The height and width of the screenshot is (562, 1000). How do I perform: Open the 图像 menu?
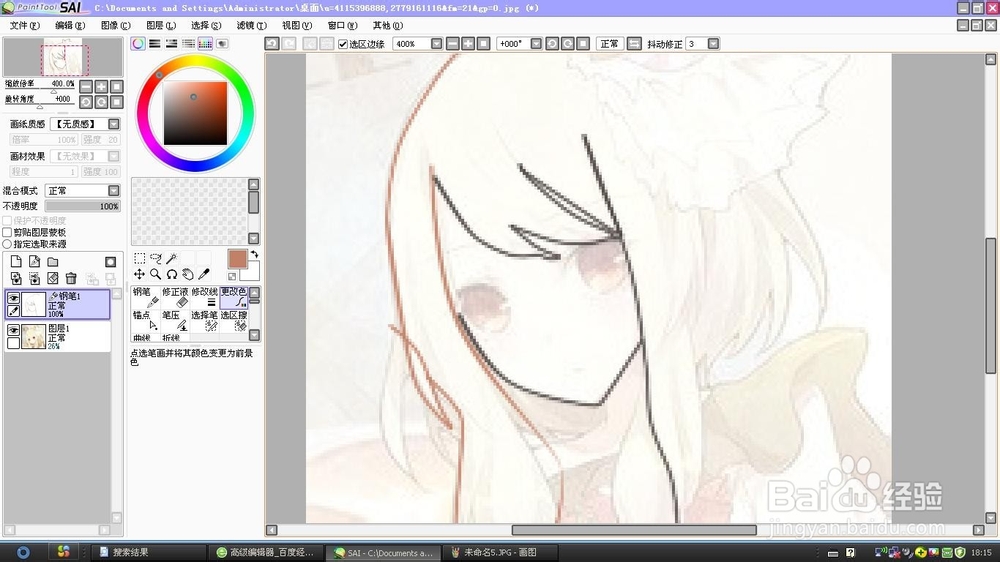click(x=115, y=26)
